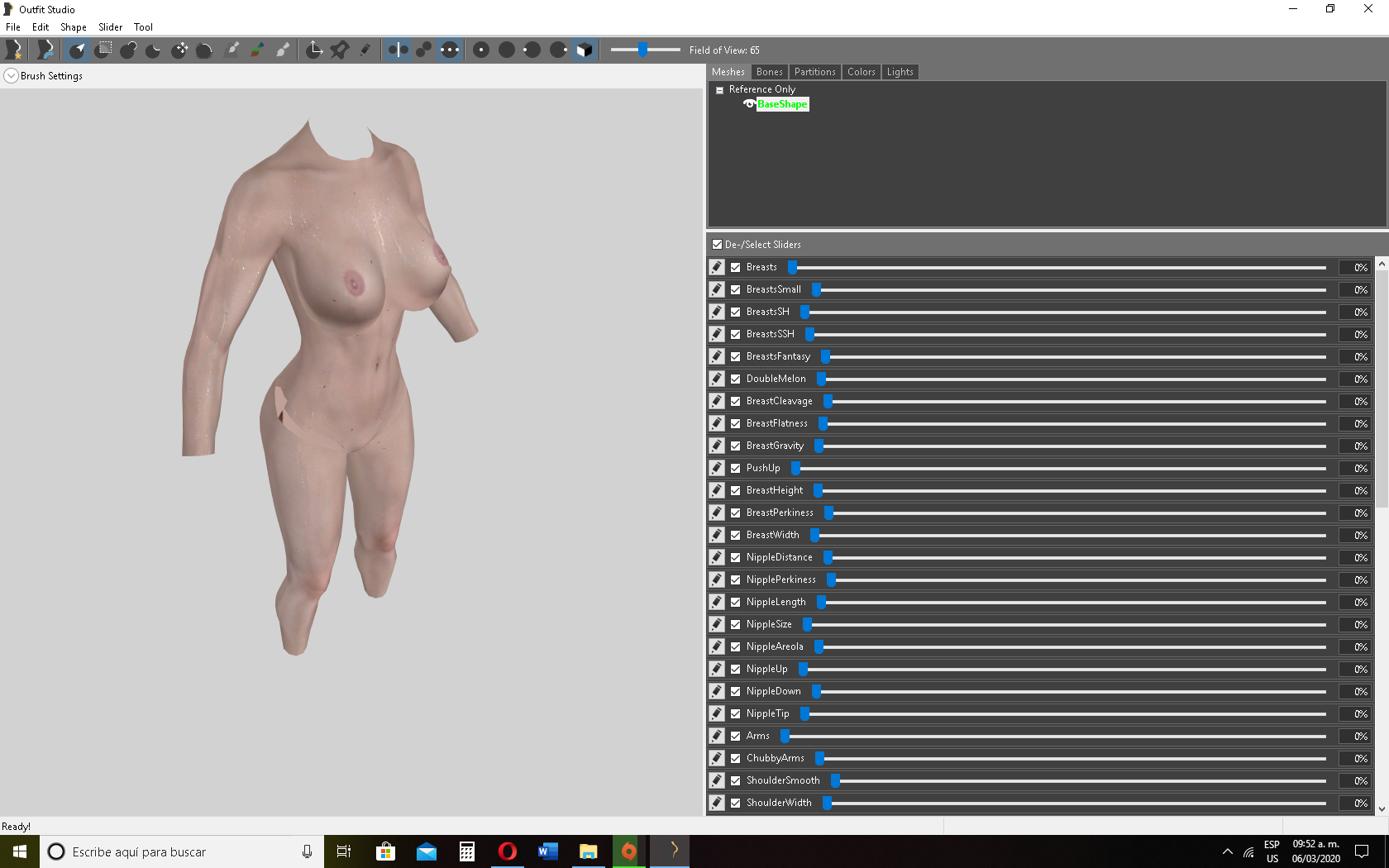Activate the pushpin Pivot tool

339,50
